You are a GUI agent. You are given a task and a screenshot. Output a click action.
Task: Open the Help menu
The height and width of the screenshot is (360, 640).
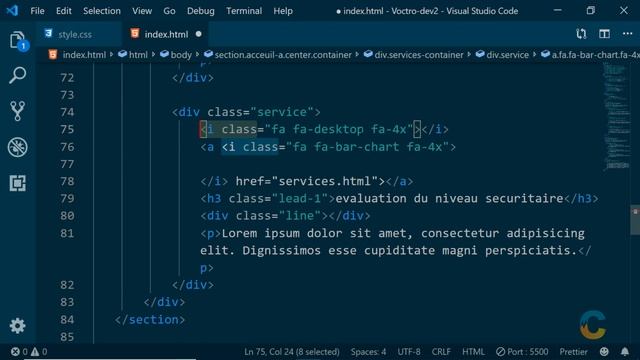pos(283,11)
